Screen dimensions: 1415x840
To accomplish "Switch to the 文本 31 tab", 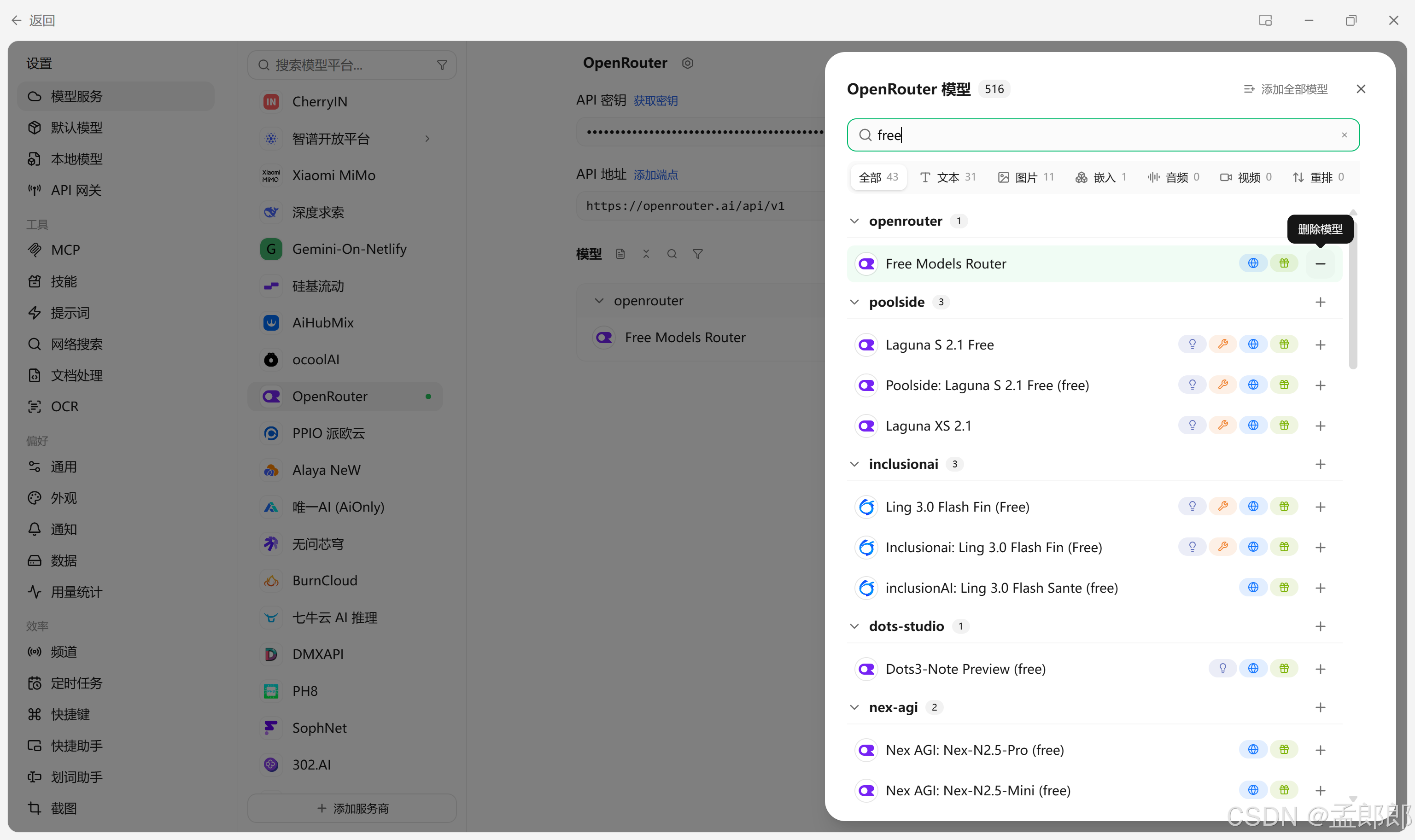I will tap(947, 178).
